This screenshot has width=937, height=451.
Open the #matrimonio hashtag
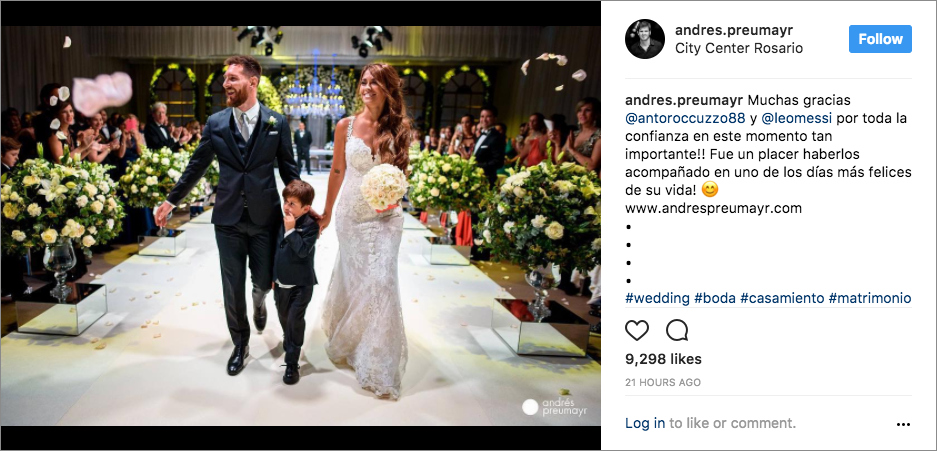coord(870,298)
